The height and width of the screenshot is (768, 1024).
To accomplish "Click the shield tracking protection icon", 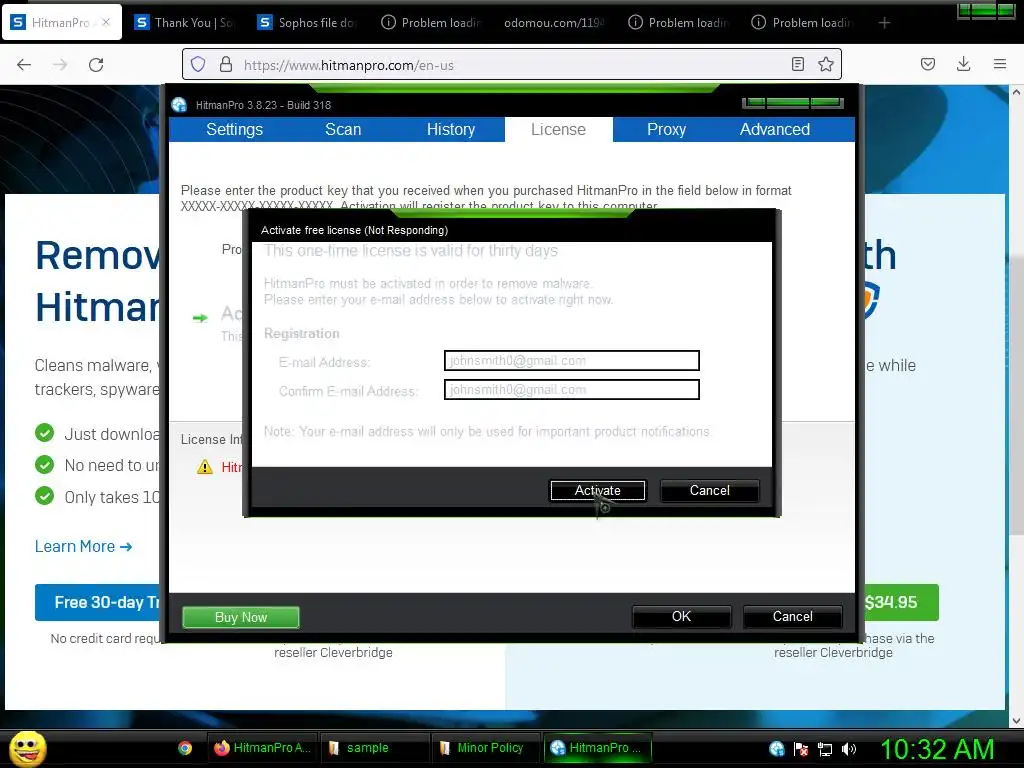I will pyautogui.click(x=199, y=64).
